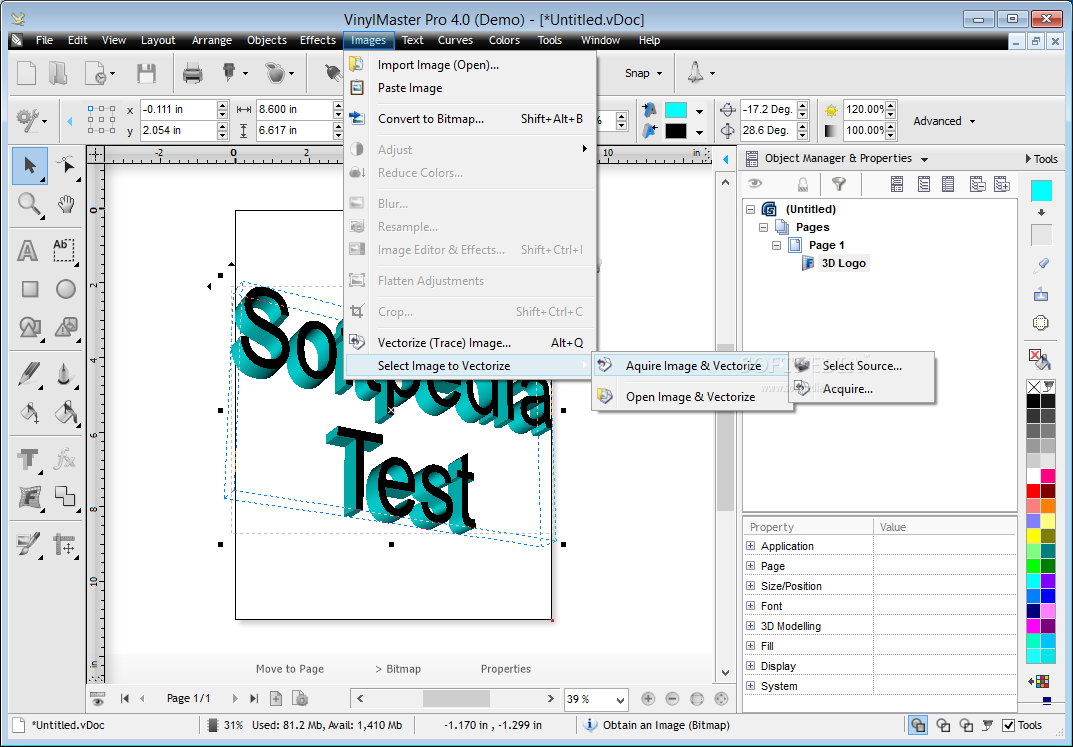Image resolution: width=1073 pixels, height=747 pixels.
Task: Click the Print icon in toolbar
Action: [192, 73]
